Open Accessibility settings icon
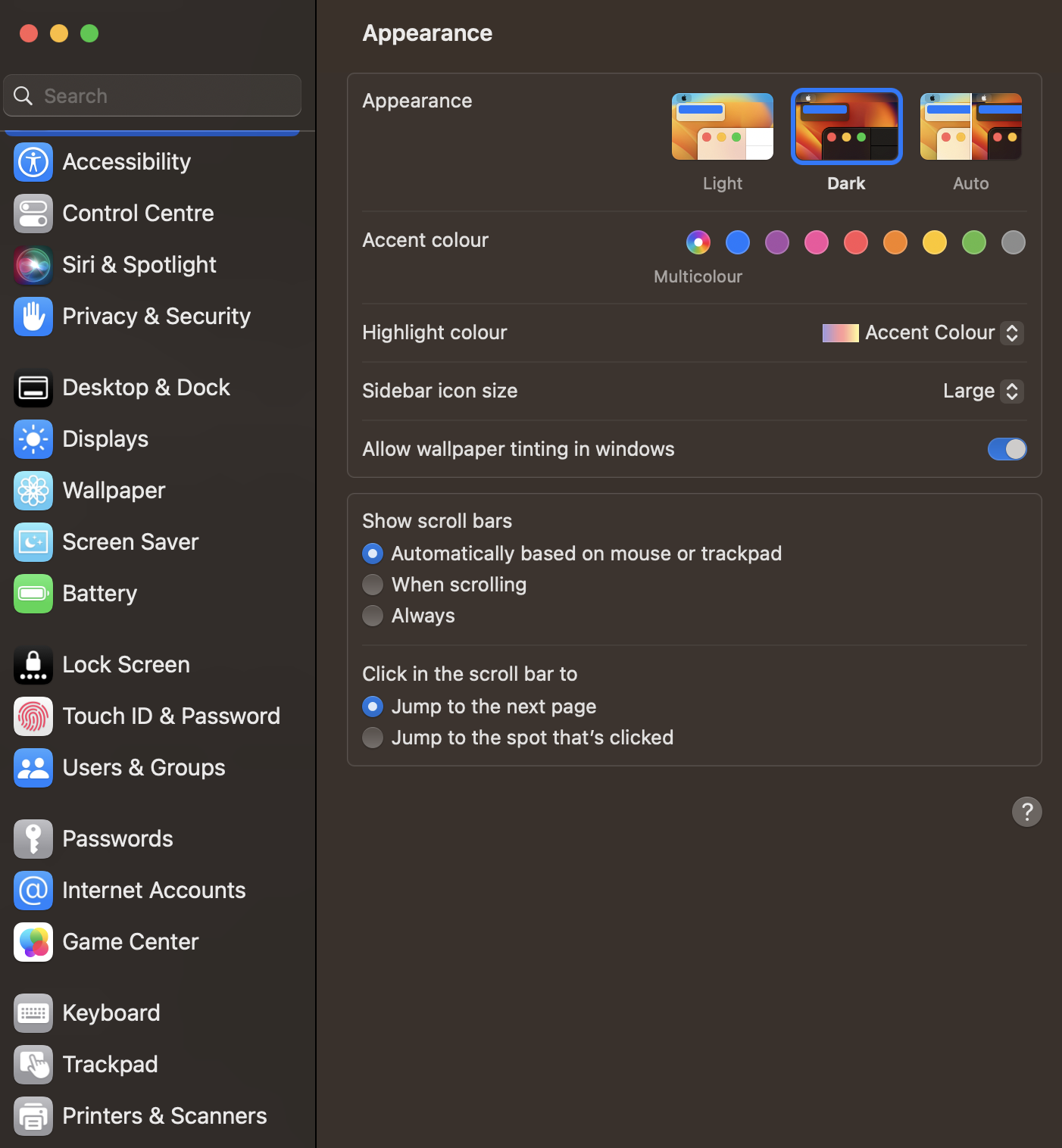This screenshot has height=1148, width=1062. pyautogui.click(x=33, y=162)
